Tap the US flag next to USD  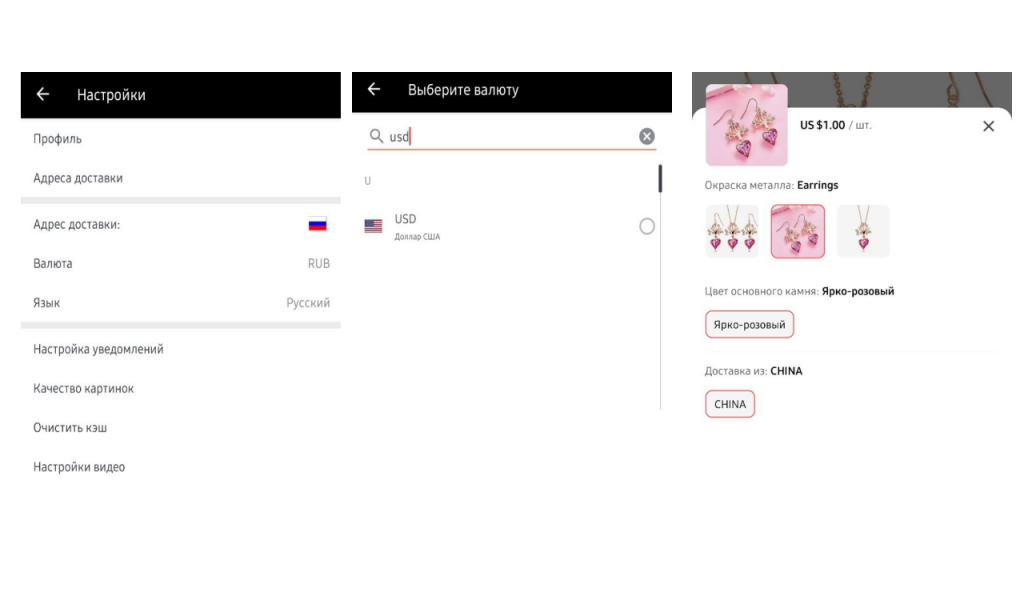374,226
